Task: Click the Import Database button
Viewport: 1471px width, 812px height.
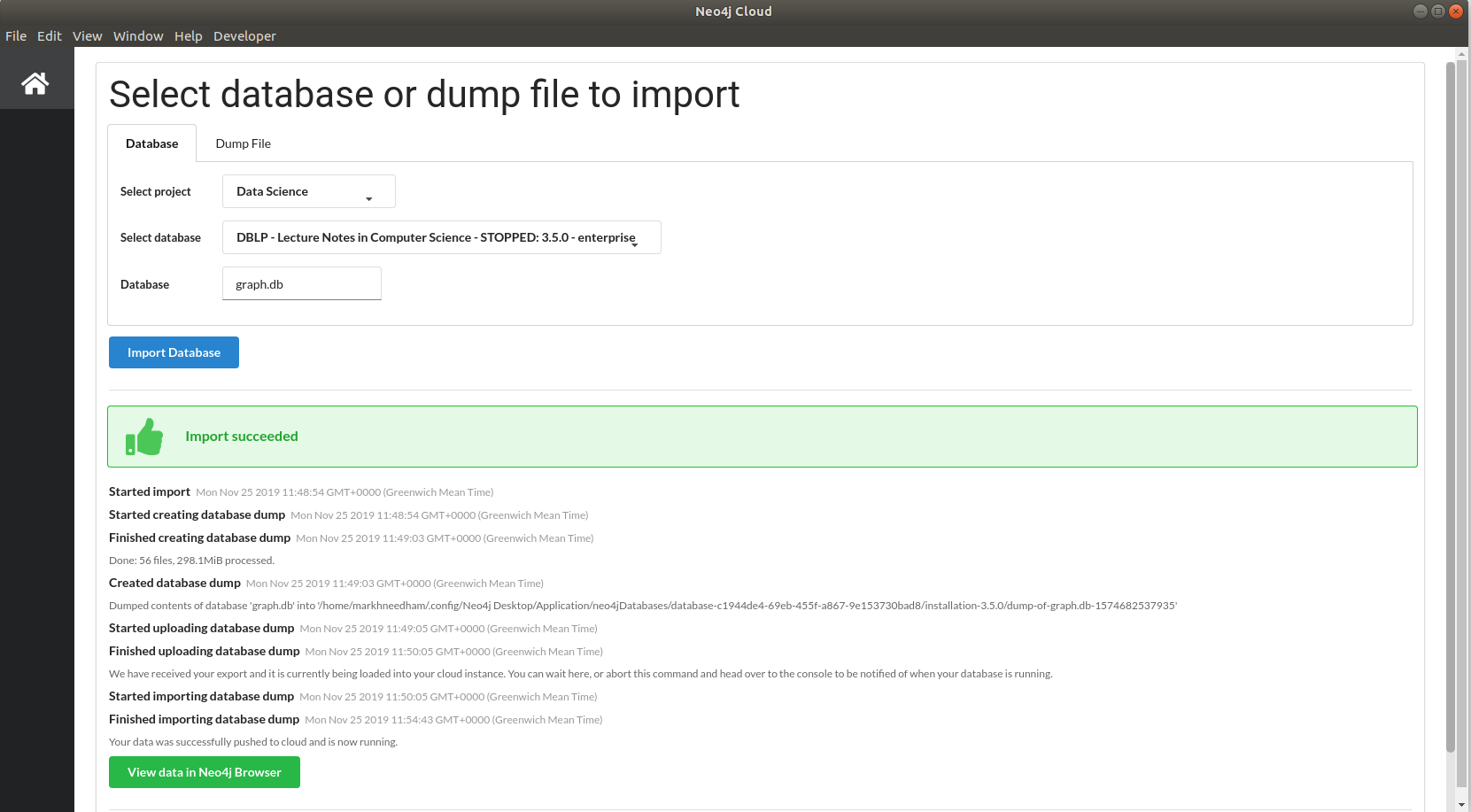Action: 174,352
